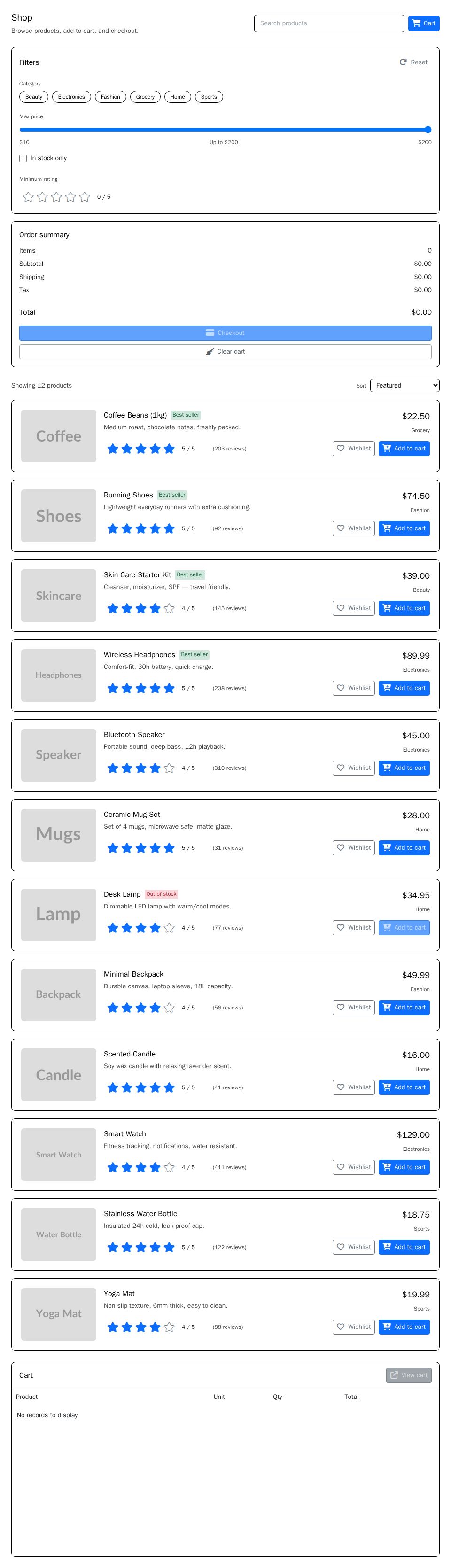
Task: Click the Search products input field
Action: point(329,23)
